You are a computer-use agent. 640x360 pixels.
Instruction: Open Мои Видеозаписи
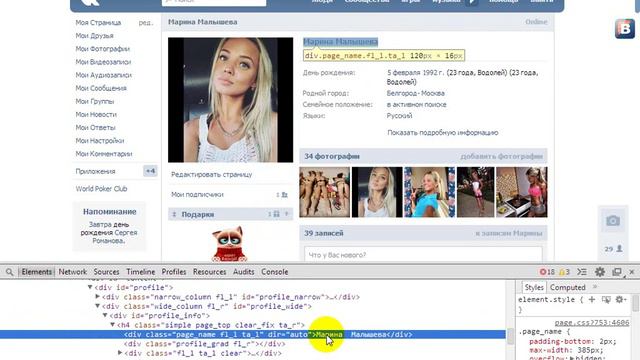pyautogui.click(x=103, y=62)
